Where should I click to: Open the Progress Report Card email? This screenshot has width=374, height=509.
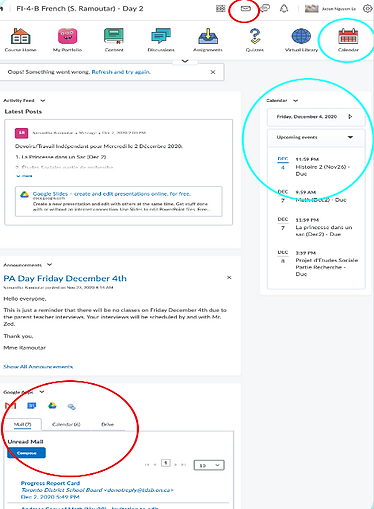click(x=50, y=483)
